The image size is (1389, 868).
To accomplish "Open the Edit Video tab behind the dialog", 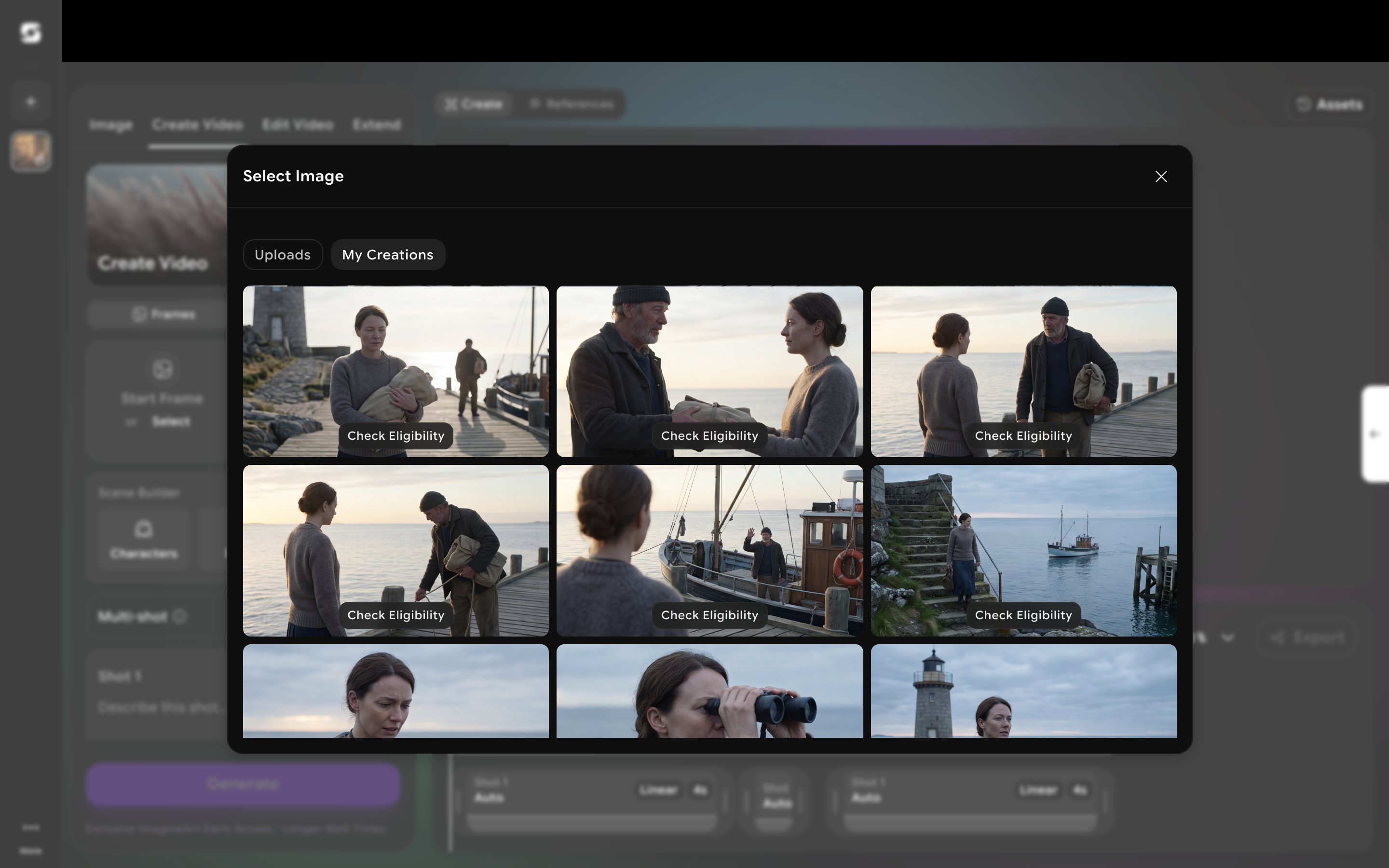I will tap(297, 124).
